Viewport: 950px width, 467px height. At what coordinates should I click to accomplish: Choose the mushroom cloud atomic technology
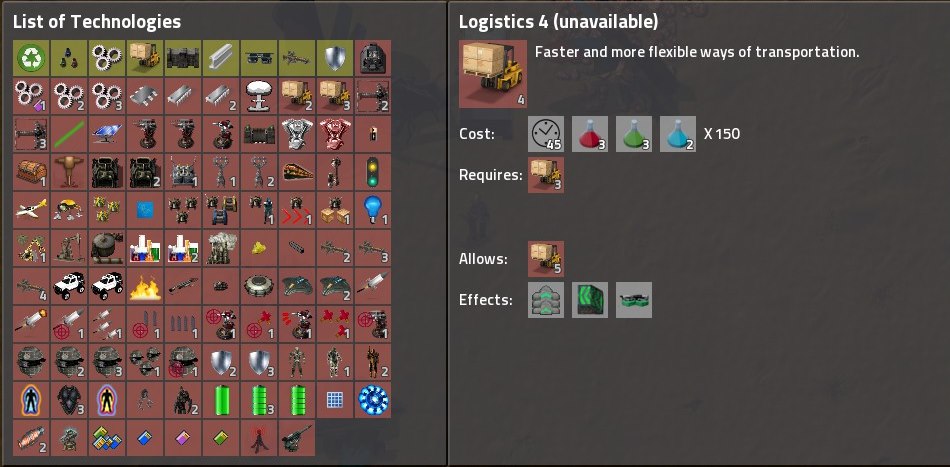[259, 96]
